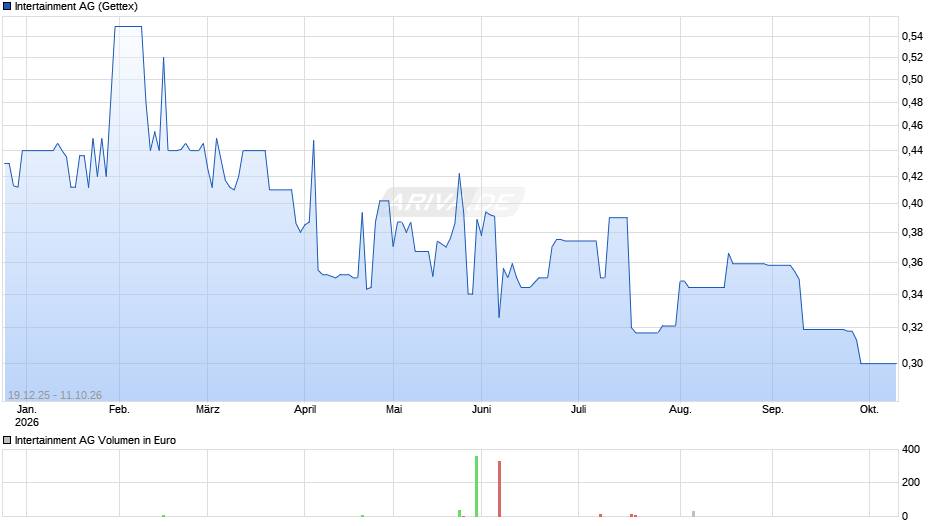Click the 0,32 price axis value
Image resolution: width=940 pixels, height=526 pixels.
click(912, 327)
